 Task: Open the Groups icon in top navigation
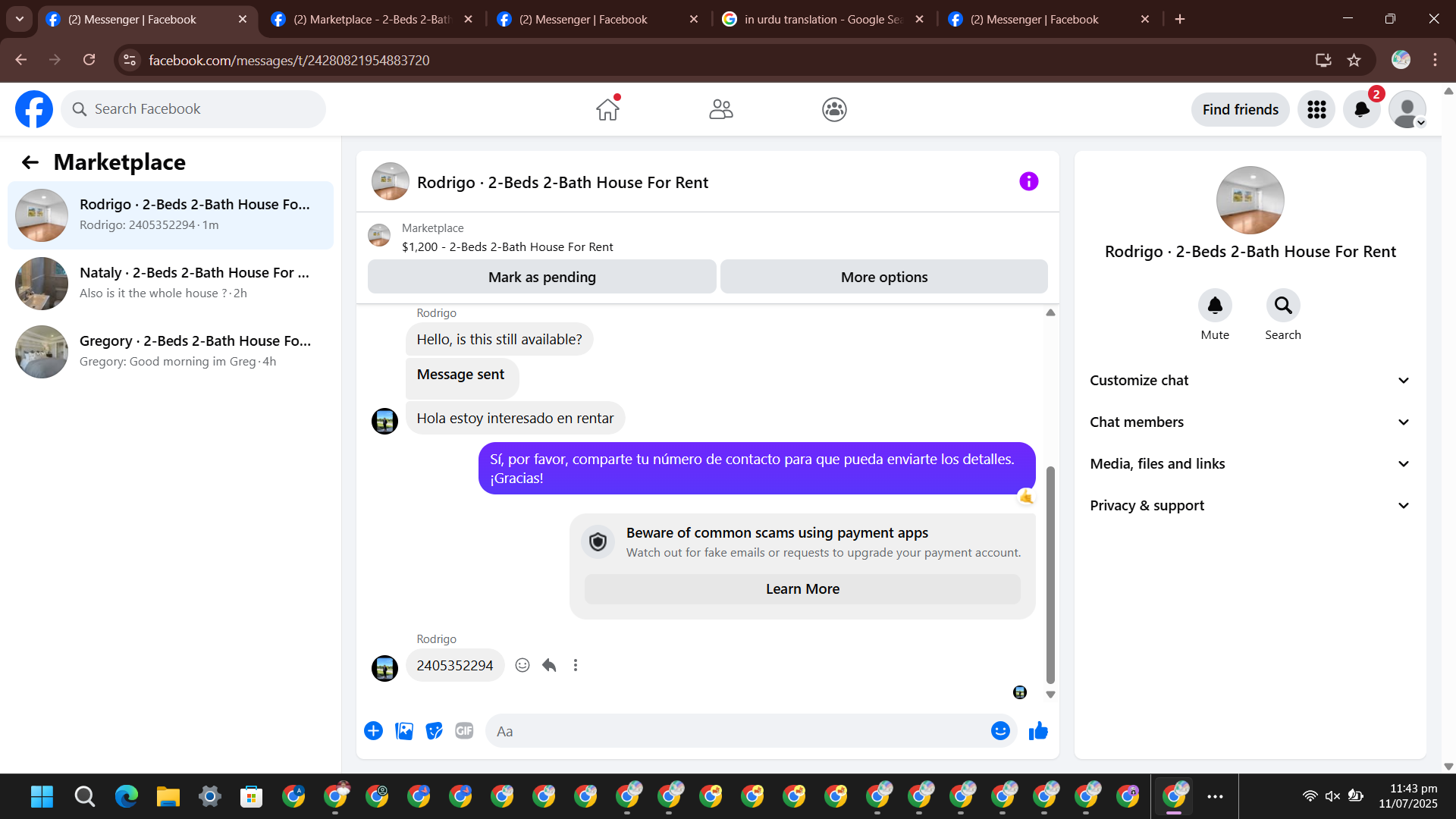[834, 109]
